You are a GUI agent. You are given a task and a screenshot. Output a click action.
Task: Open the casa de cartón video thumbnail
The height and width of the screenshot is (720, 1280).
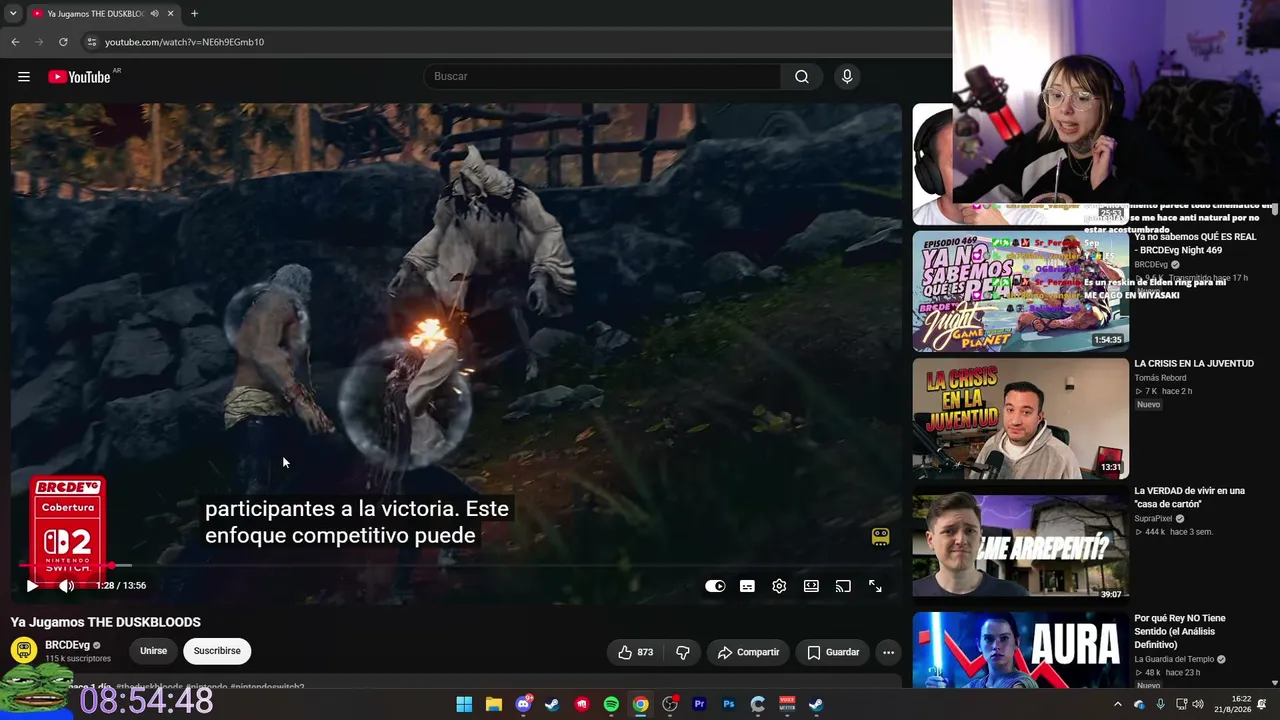tap(1020, 545)
